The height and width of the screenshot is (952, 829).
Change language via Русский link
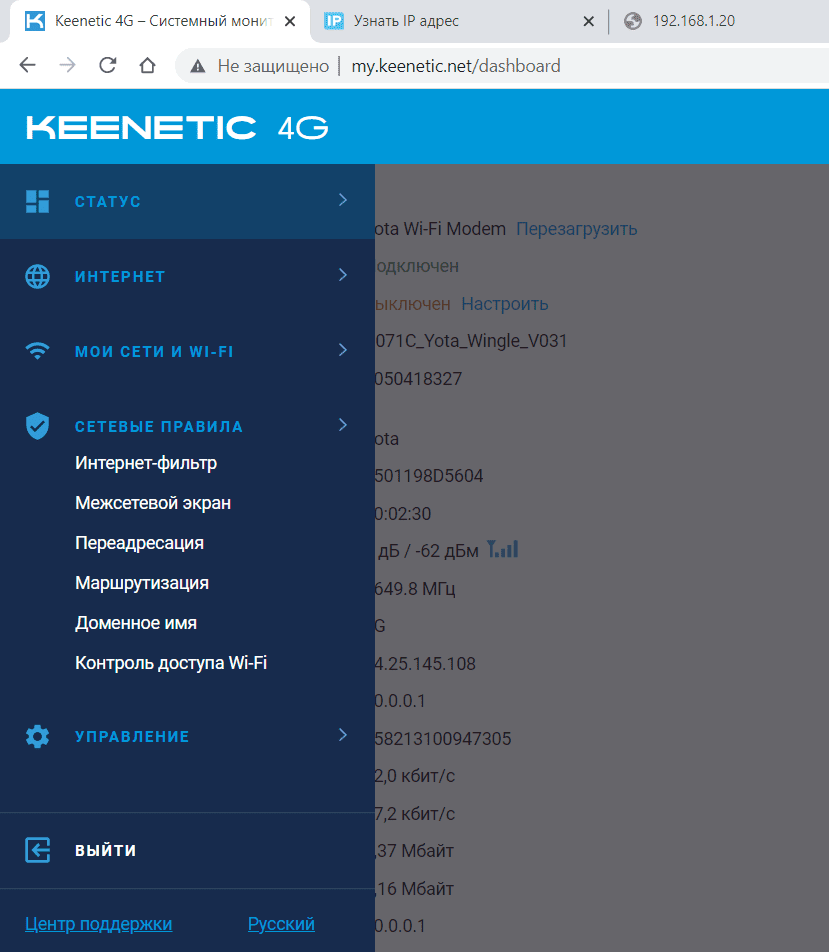pyautogui.click(x=281, y=924)
